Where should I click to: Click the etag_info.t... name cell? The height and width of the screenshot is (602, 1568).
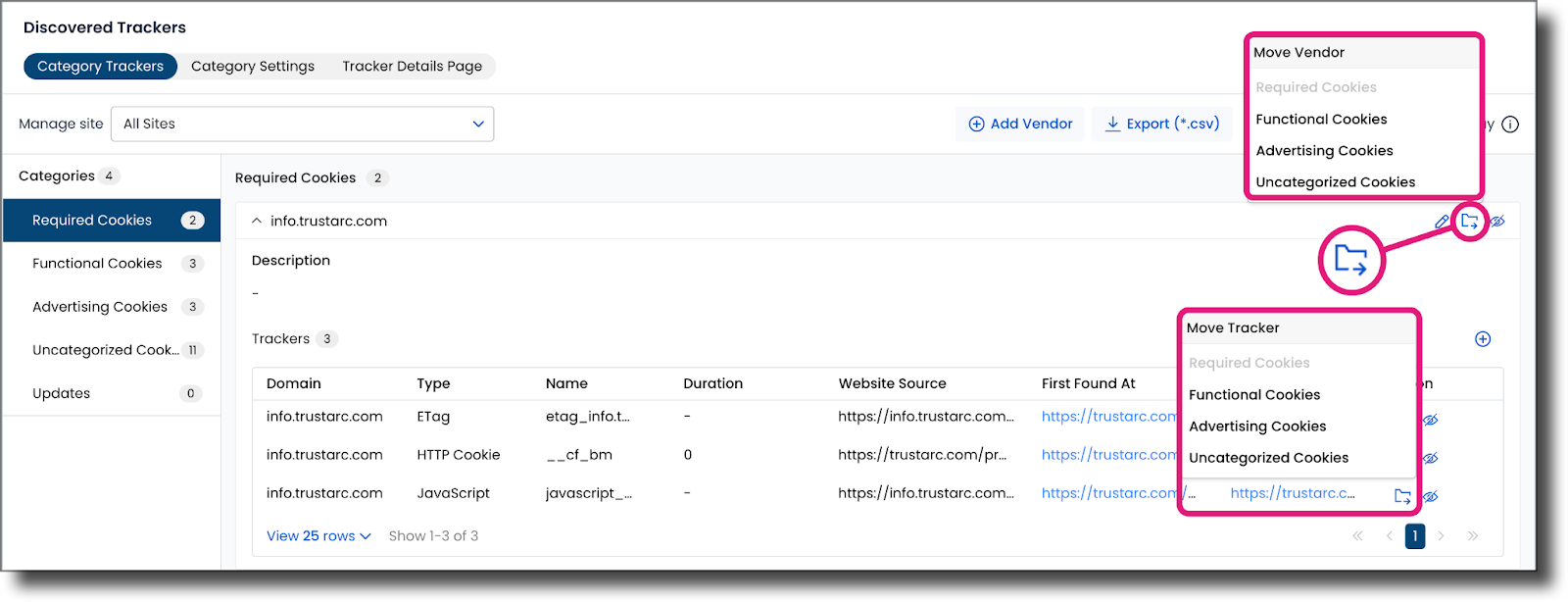[x=587, y=416]
